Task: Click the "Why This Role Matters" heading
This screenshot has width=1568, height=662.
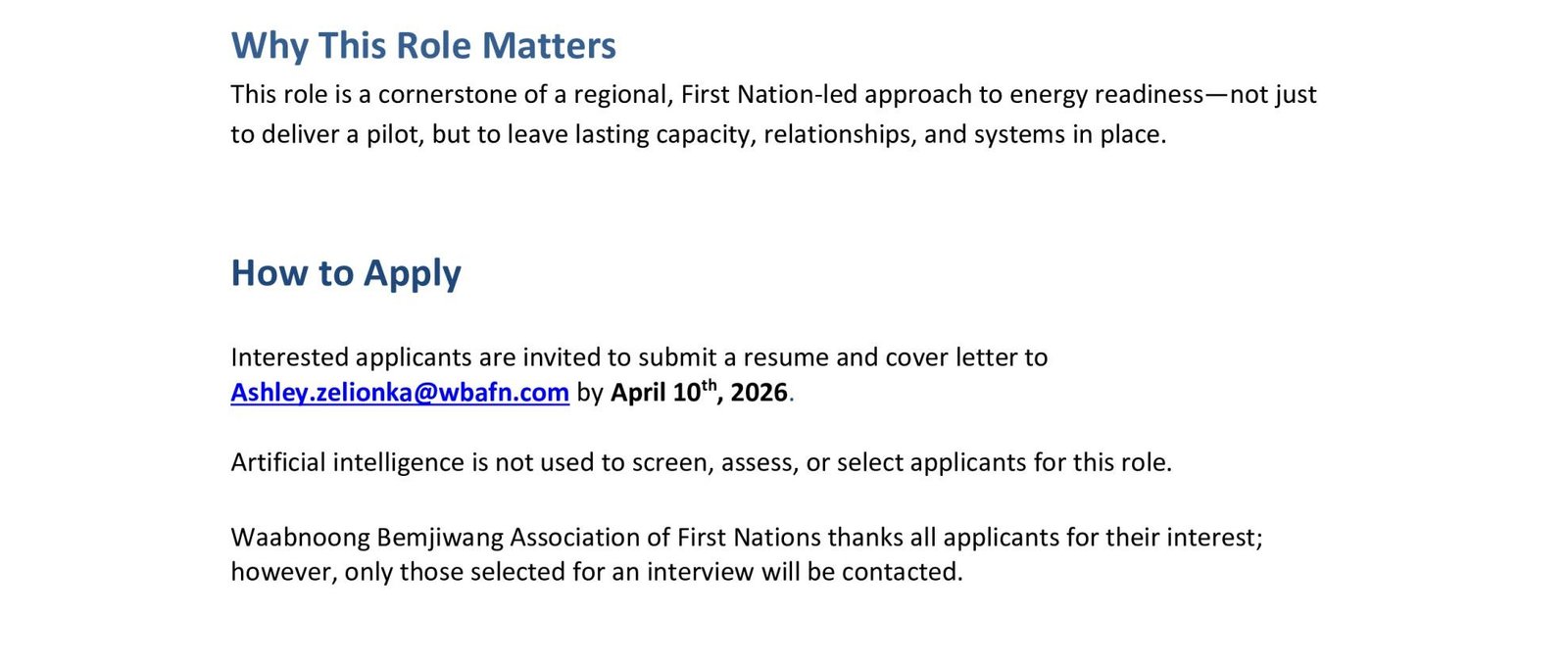Action: [x=423, y=46]
